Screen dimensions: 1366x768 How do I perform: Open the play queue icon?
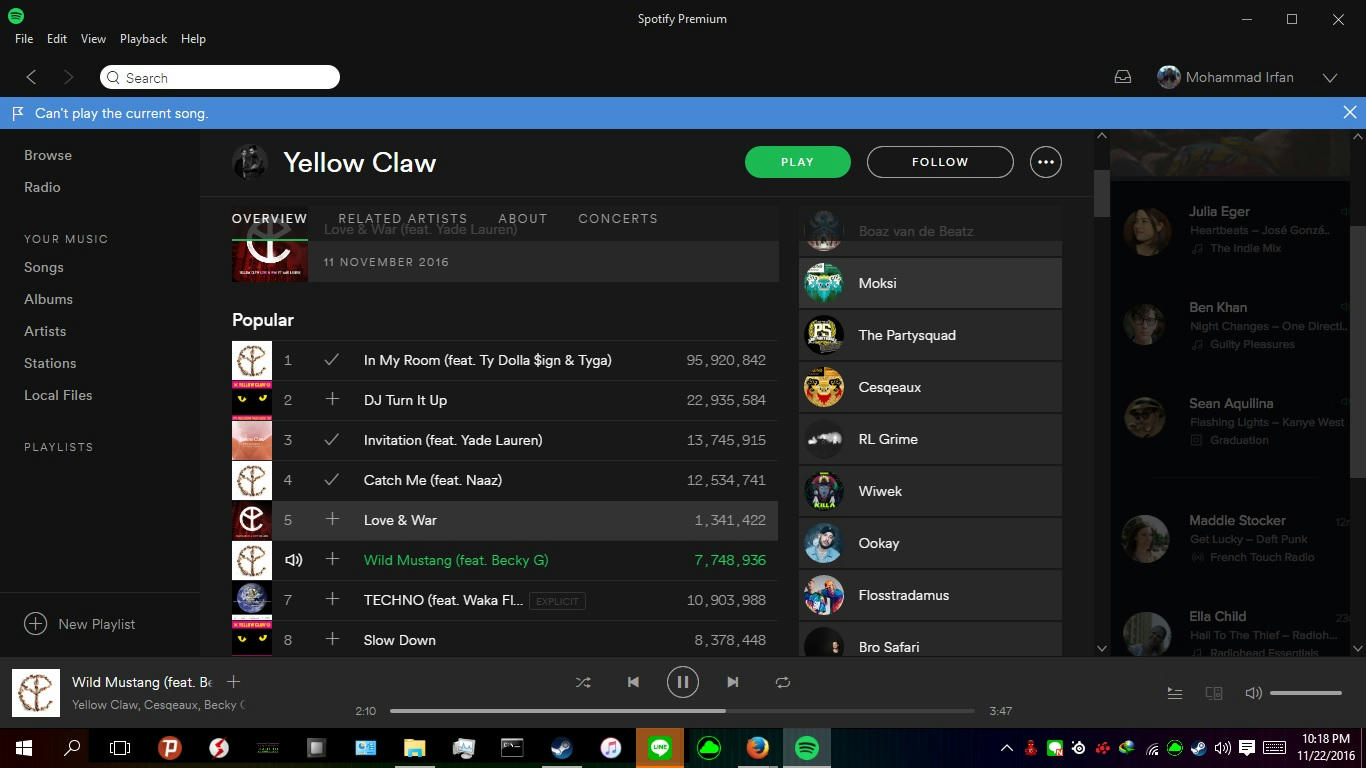[1175, 693]
